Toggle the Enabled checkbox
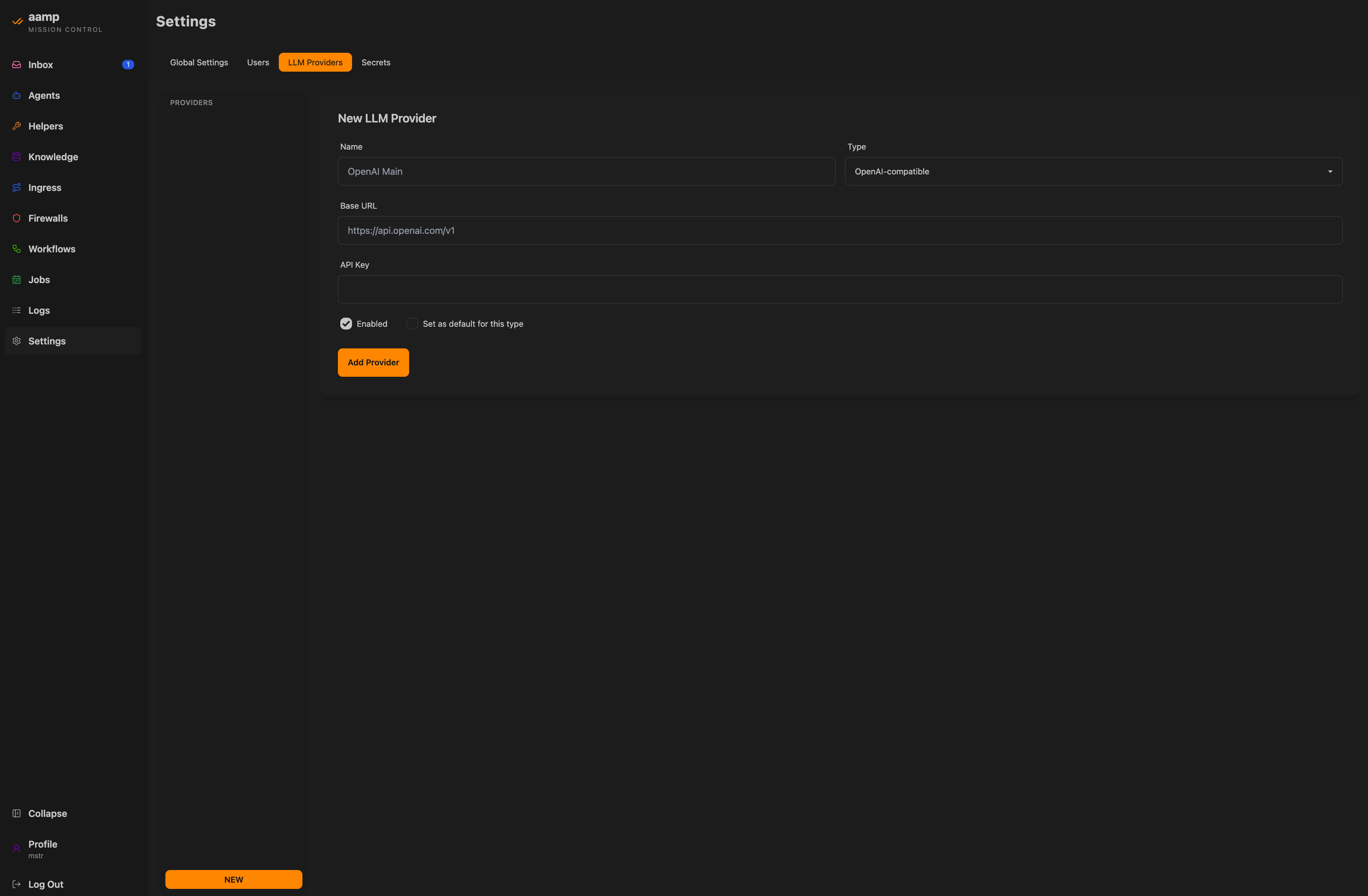This screenshot has height=896, width=1368. coord(346,324)
